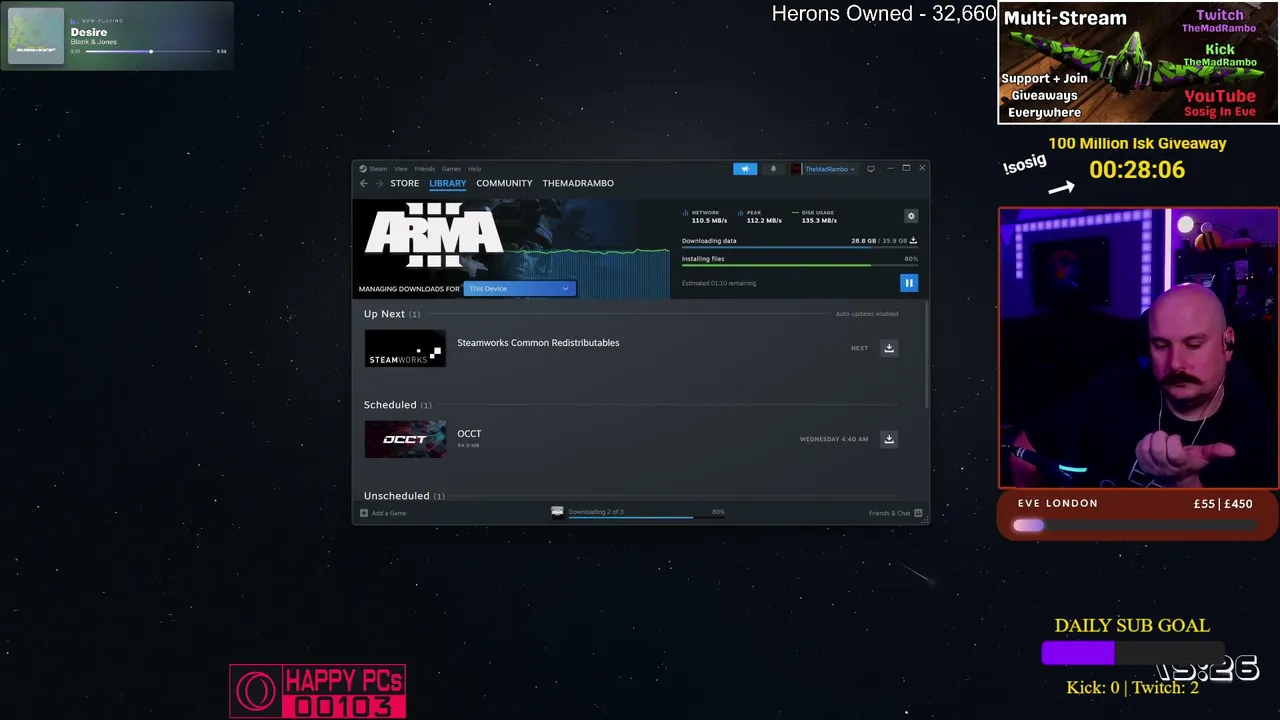Click the Arma thumbnail in the bottom download bar

[557, 512]
